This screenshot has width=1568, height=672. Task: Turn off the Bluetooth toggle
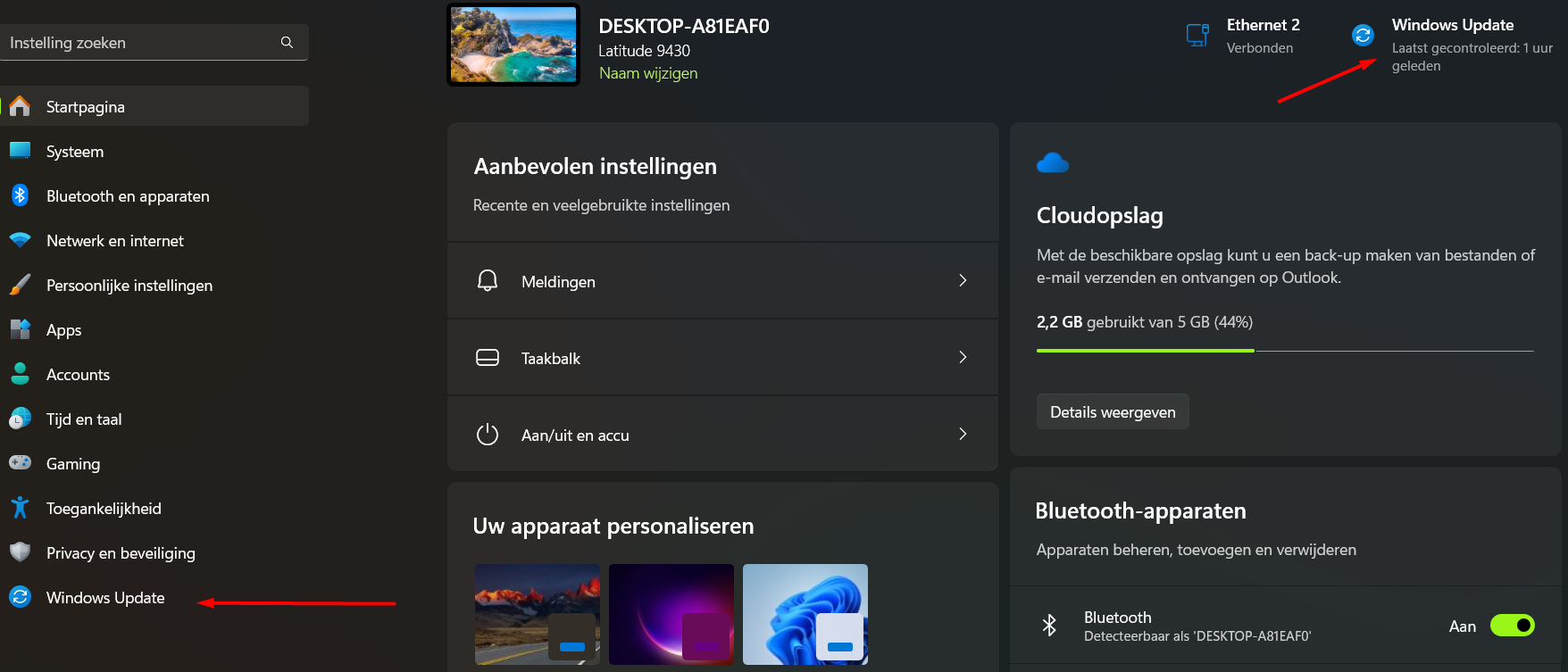coord(1512,626)
